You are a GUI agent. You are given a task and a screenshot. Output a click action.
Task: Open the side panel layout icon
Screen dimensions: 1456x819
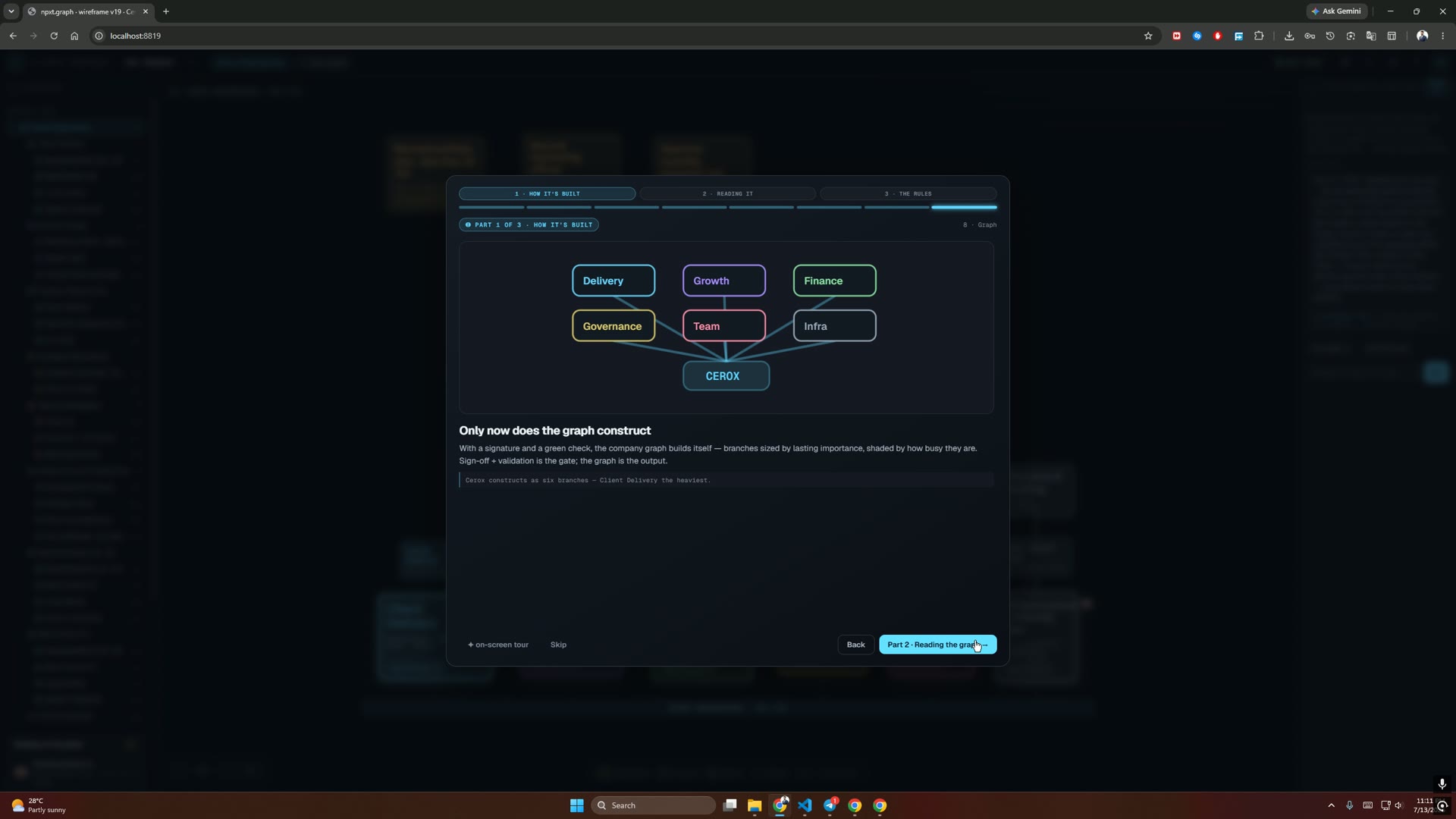pyautogui.click(x=1392, y=36)
